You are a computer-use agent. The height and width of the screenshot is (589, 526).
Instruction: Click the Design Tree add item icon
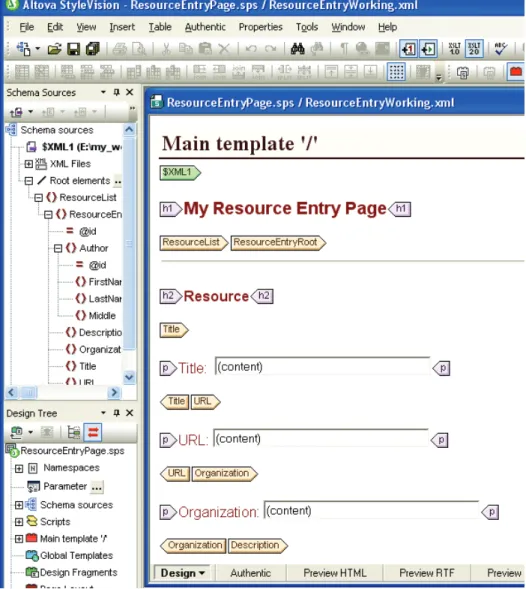point(16,432)
